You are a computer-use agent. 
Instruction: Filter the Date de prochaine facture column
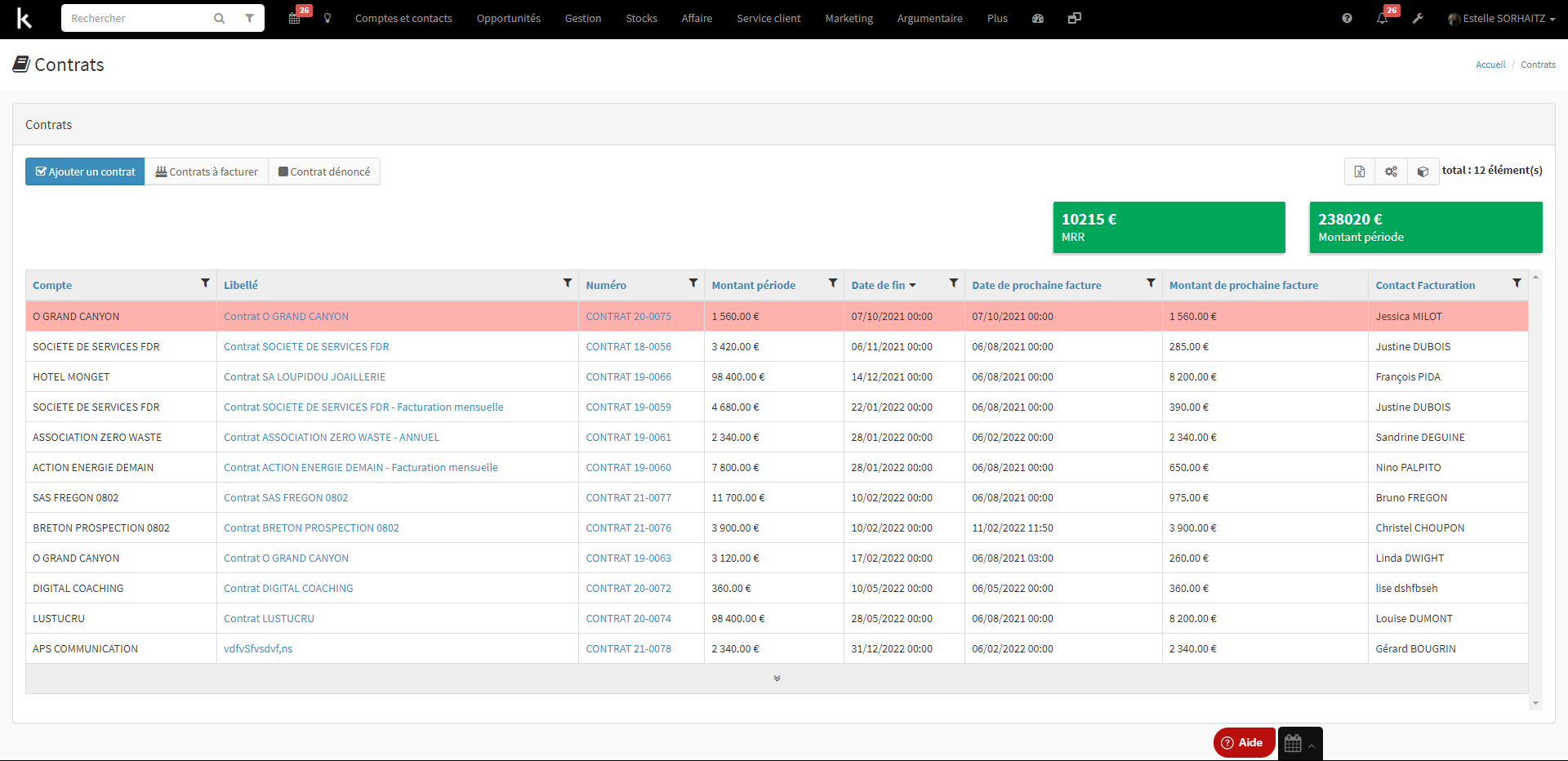pos(1151,283)
